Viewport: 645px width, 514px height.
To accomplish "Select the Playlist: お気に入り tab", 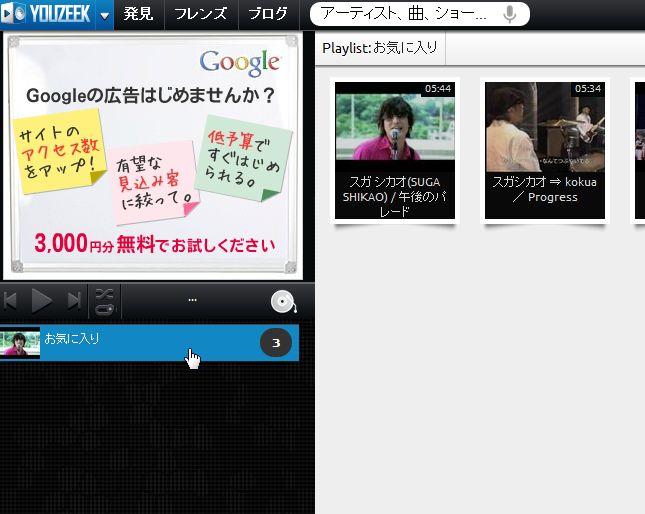I will (x=380, y=48).
